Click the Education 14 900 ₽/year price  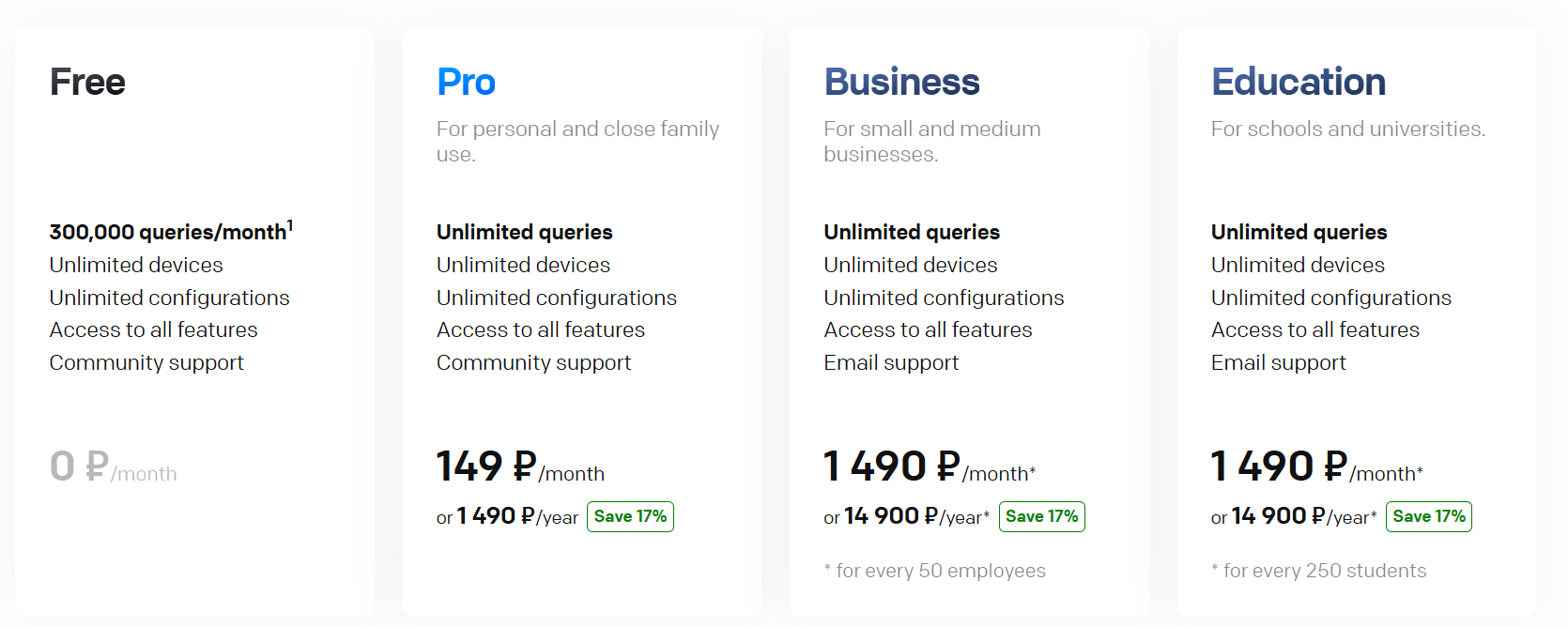tap(1303, 517)
